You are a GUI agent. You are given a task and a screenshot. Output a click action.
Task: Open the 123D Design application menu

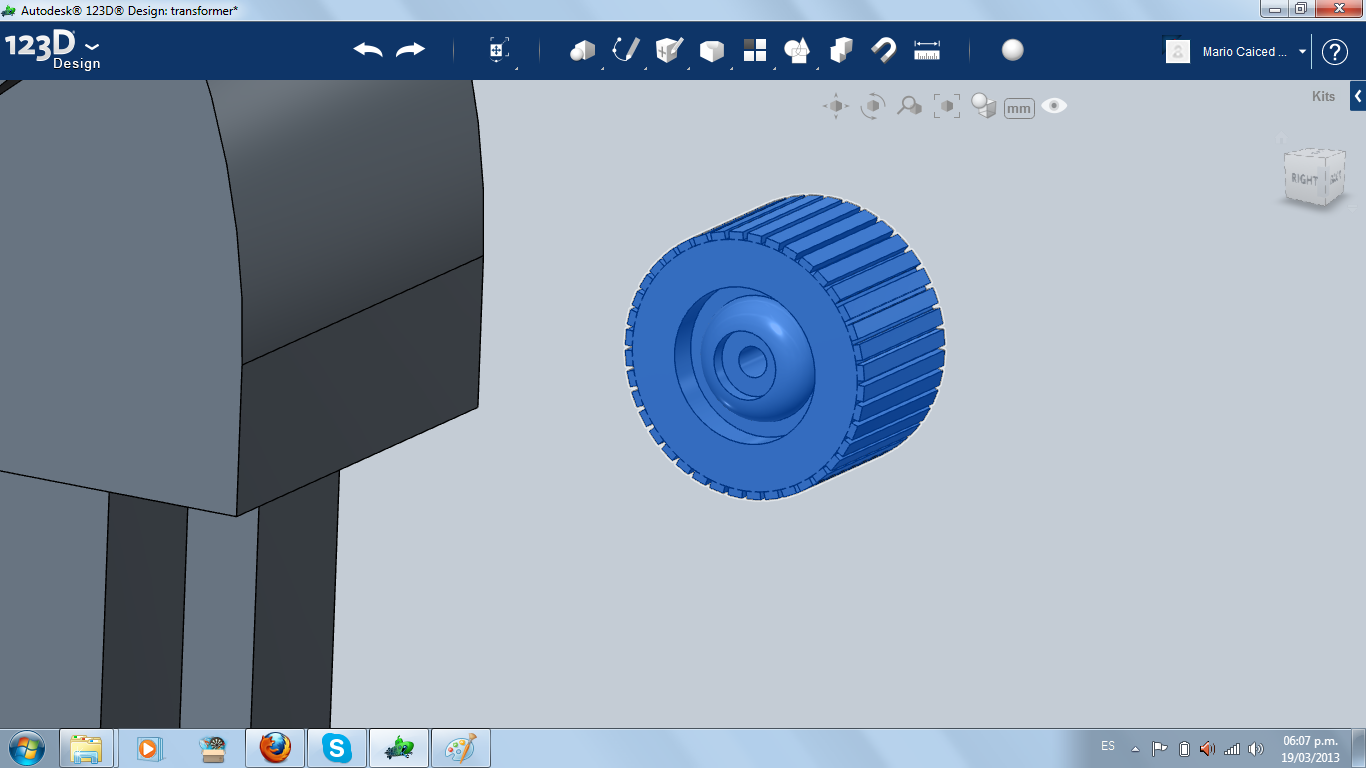pos(53,52)
